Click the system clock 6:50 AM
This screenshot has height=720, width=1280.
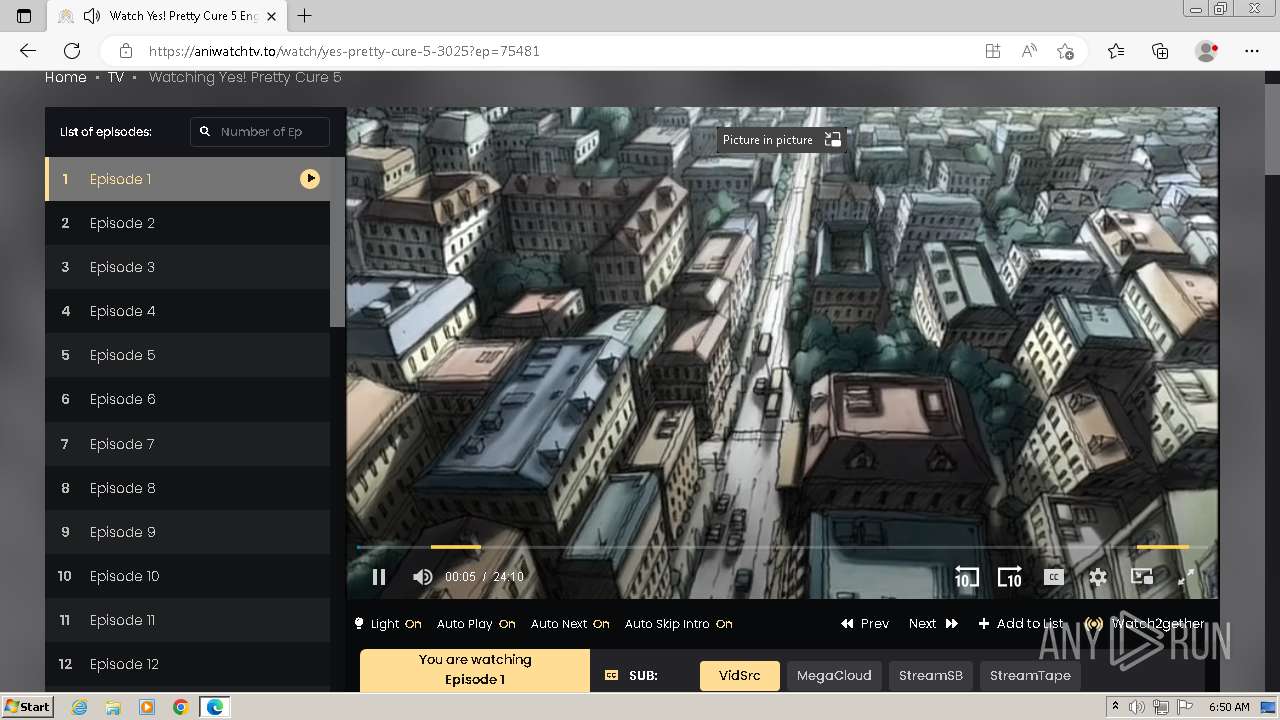(x=1229, y=707)
